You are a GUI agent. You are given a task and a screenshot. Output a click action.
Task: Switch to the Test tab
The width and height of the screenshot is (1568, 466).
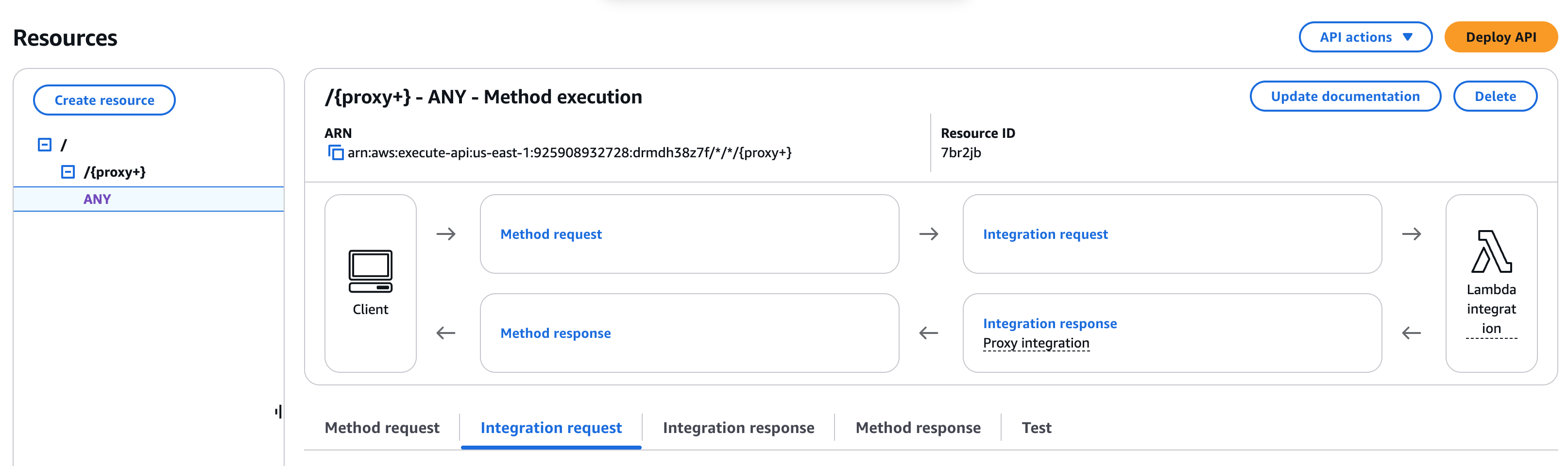click(1036, 428)
